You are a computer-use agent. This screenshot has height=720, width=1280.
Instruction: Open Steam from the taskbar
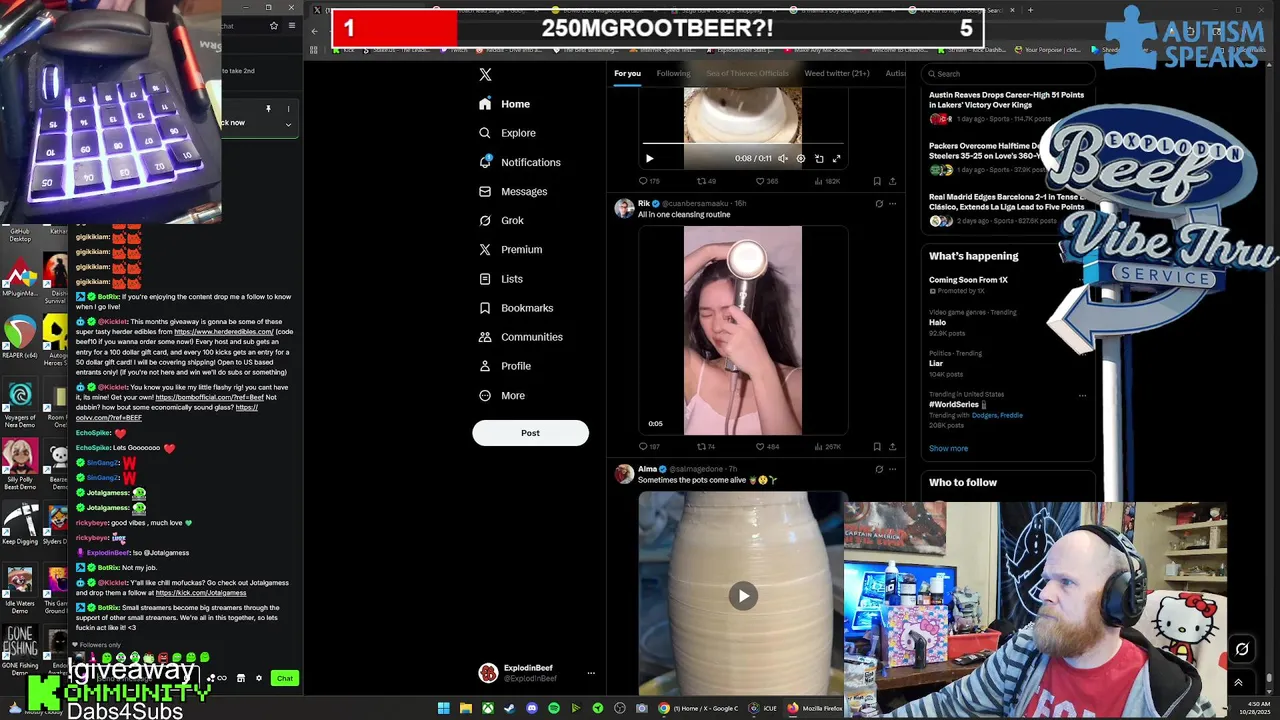509,708
